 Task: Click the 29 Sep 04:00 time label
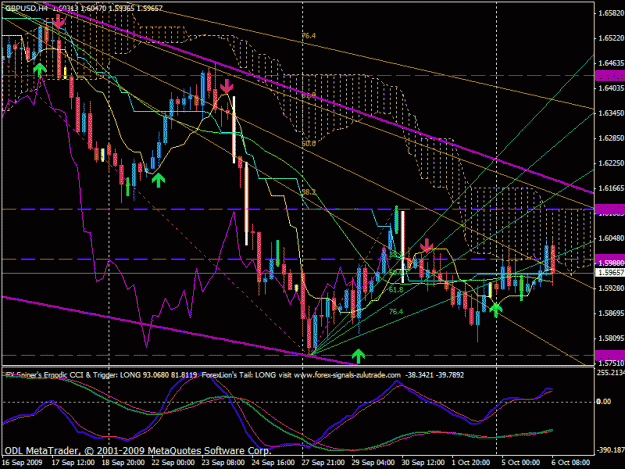373,463
